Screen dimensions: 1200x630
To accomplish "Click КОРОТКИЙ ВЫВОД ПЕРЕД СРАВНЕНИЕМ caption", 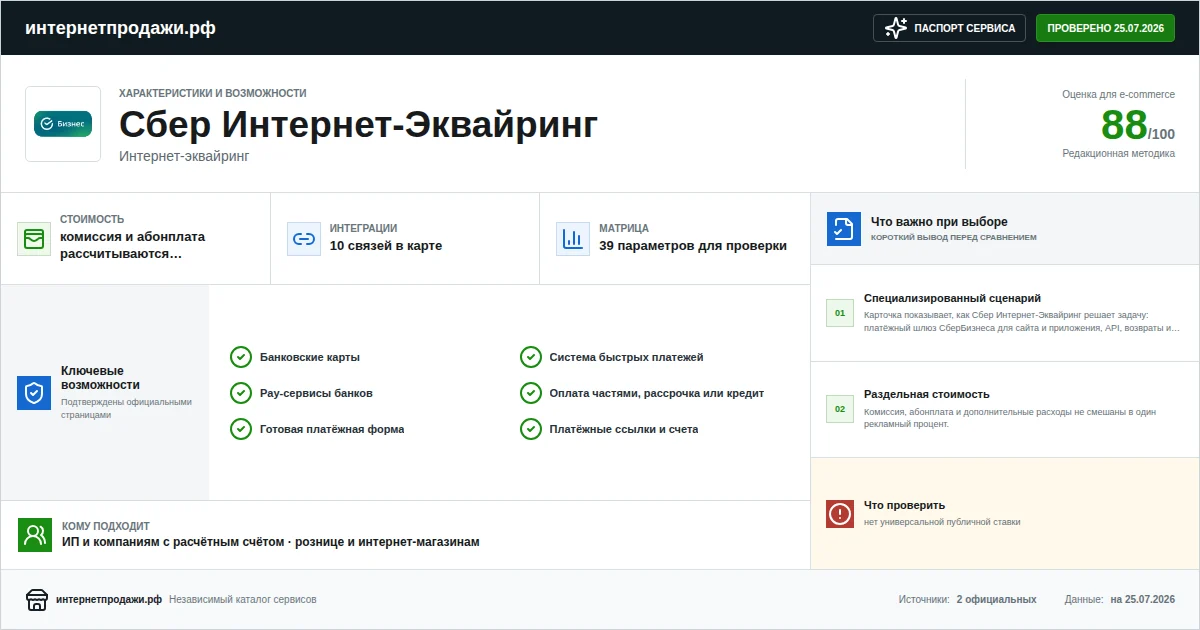I will 954,238.
